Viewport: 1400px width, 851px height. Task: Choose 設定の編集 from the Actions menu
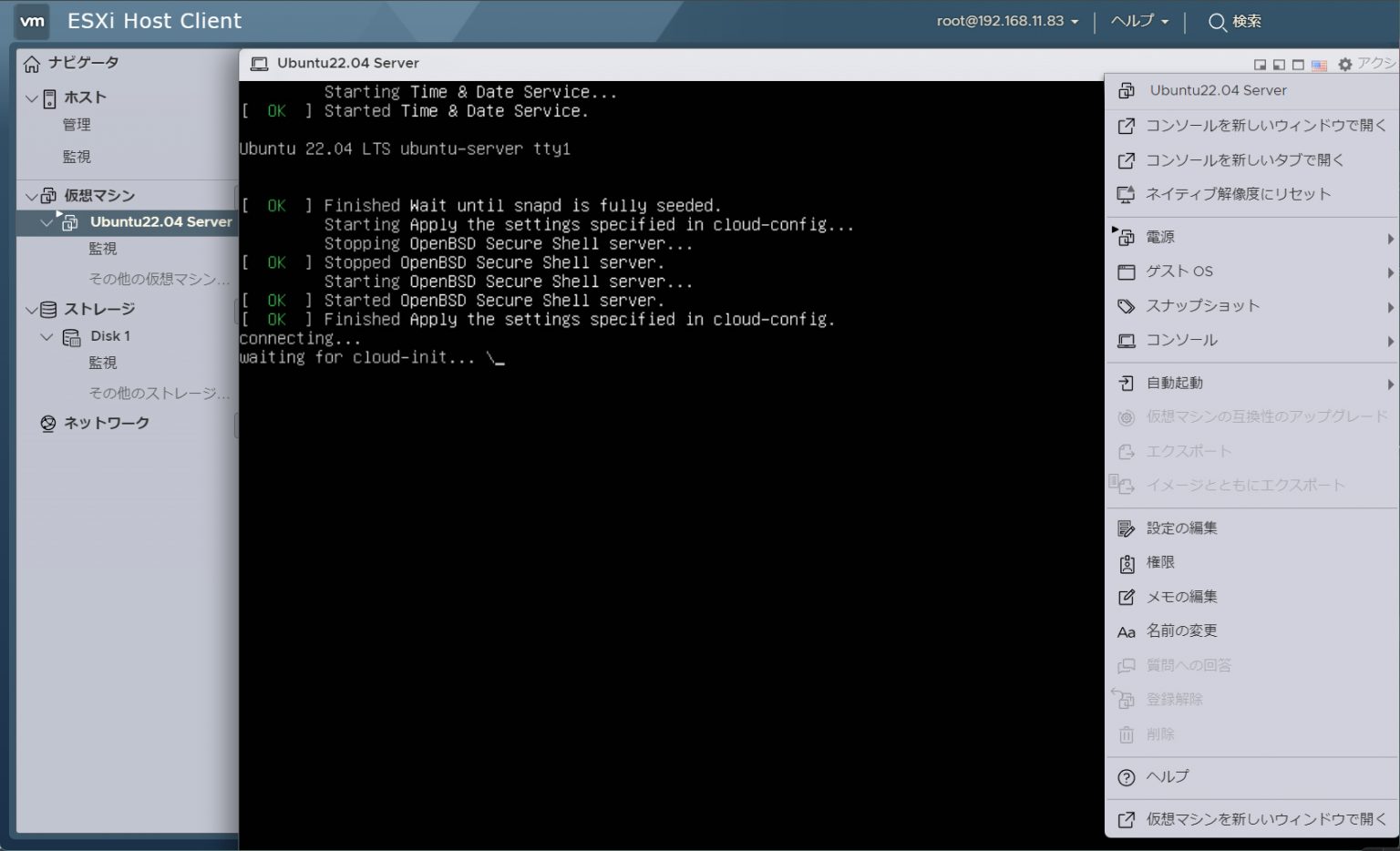1181,528
